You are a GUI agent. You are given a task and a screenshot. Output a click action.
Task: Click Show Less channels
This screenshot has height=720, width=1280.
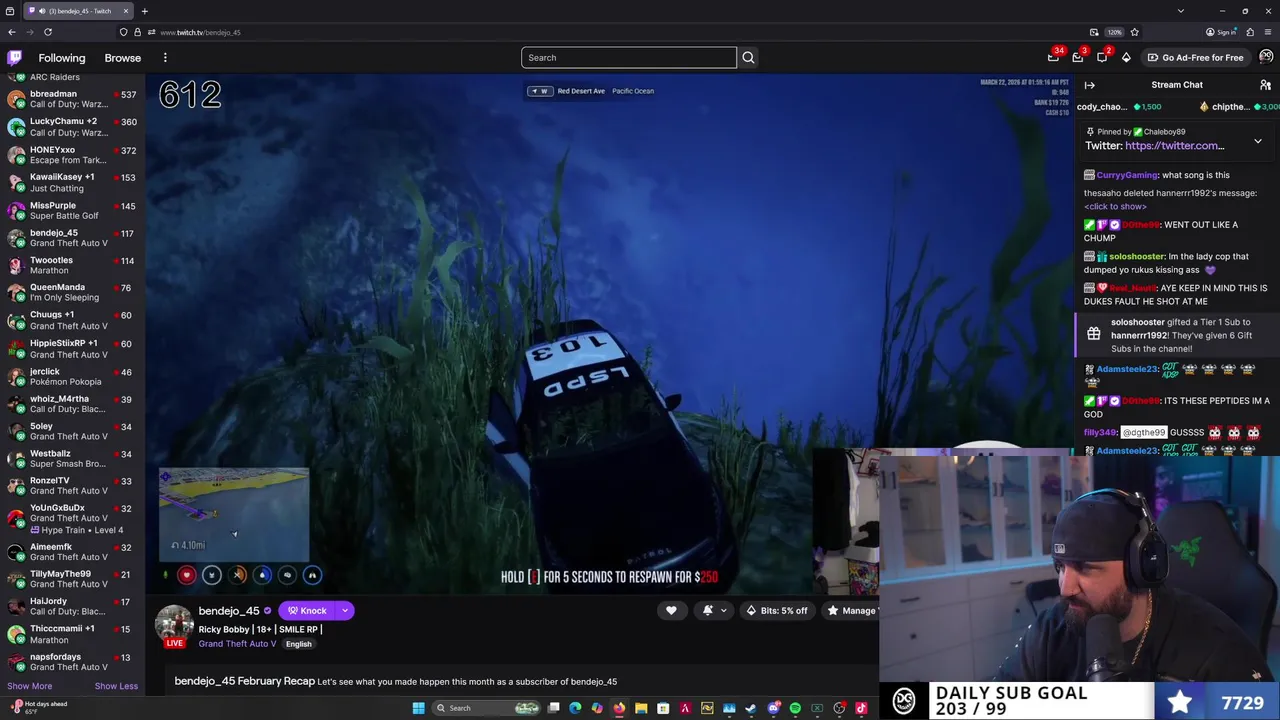coord(116,686)
